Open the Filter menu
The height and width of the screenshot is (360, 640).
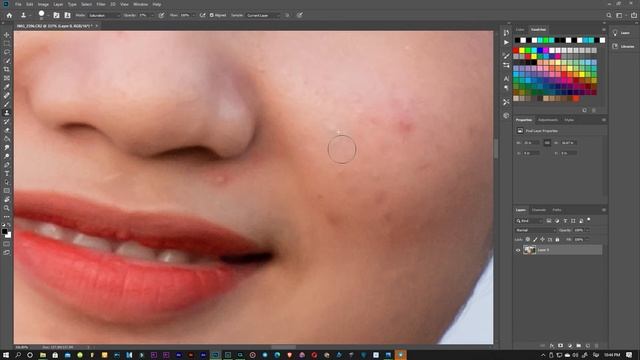tap(101, 4)
